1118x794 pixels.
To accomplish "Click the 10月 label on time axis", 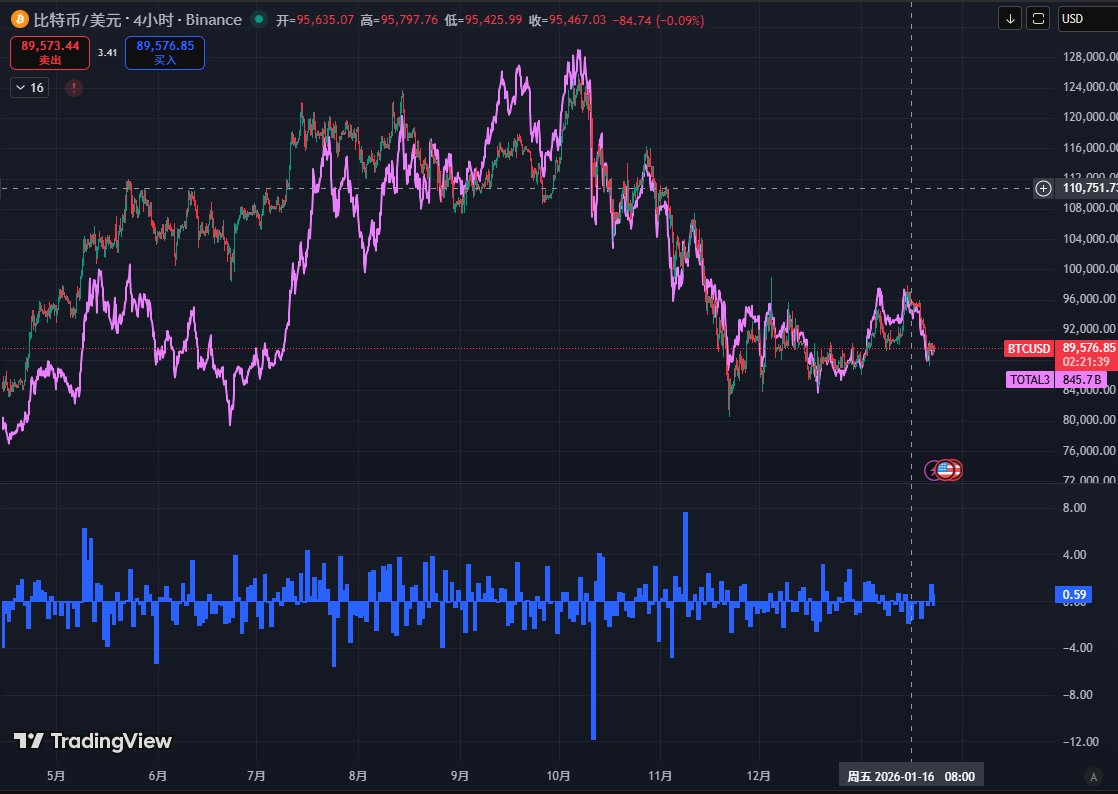I will pos(559,776).
